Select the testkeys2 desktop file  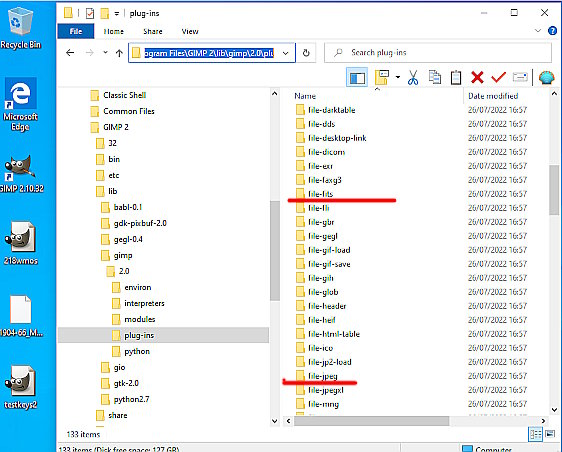20,387
